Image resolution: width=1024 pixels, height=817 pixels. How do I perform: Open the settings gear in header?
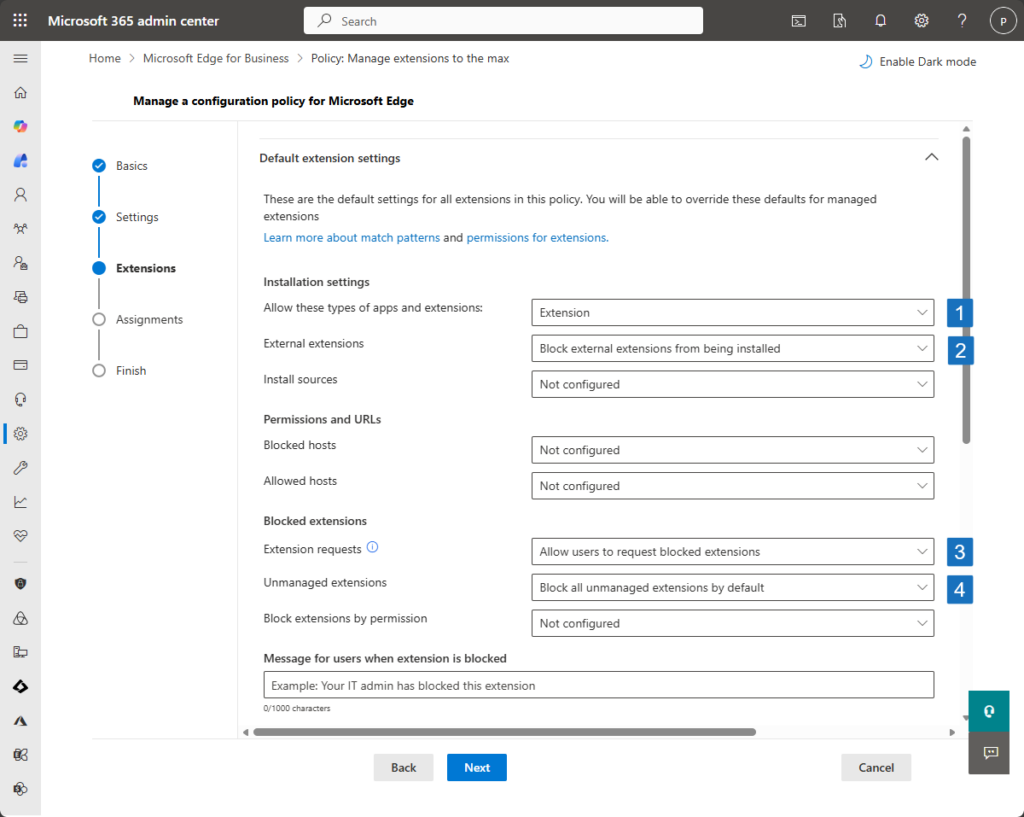921,21
